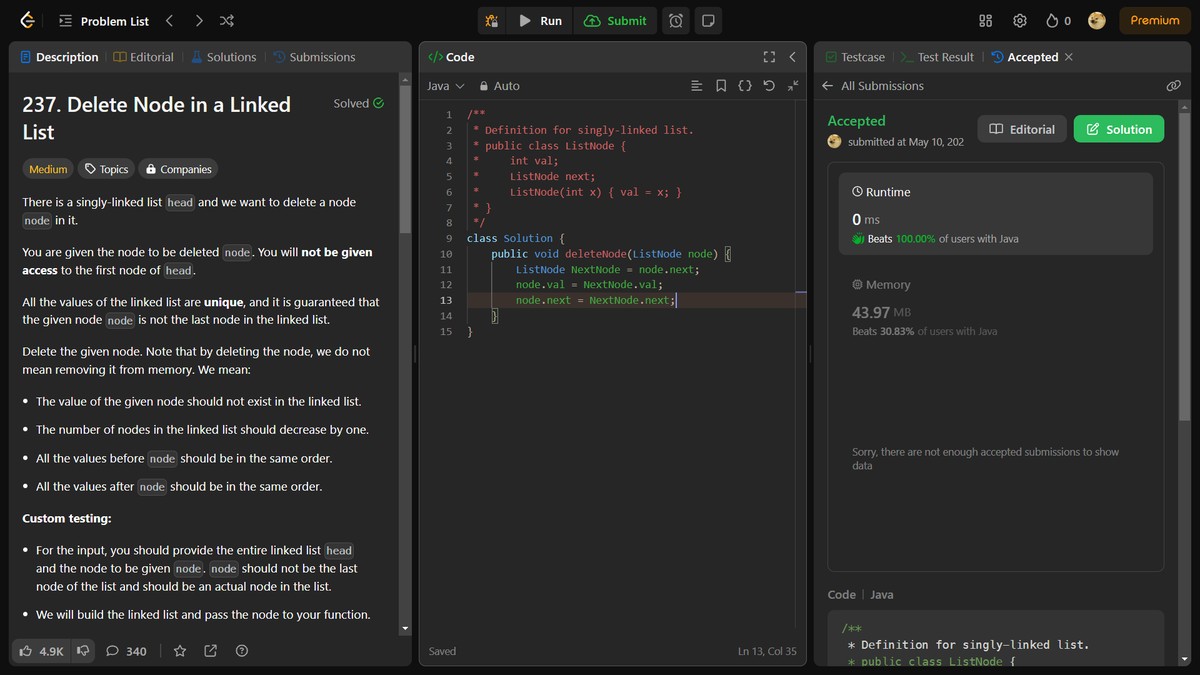Select the Memory result card

(x=995, y=307)
